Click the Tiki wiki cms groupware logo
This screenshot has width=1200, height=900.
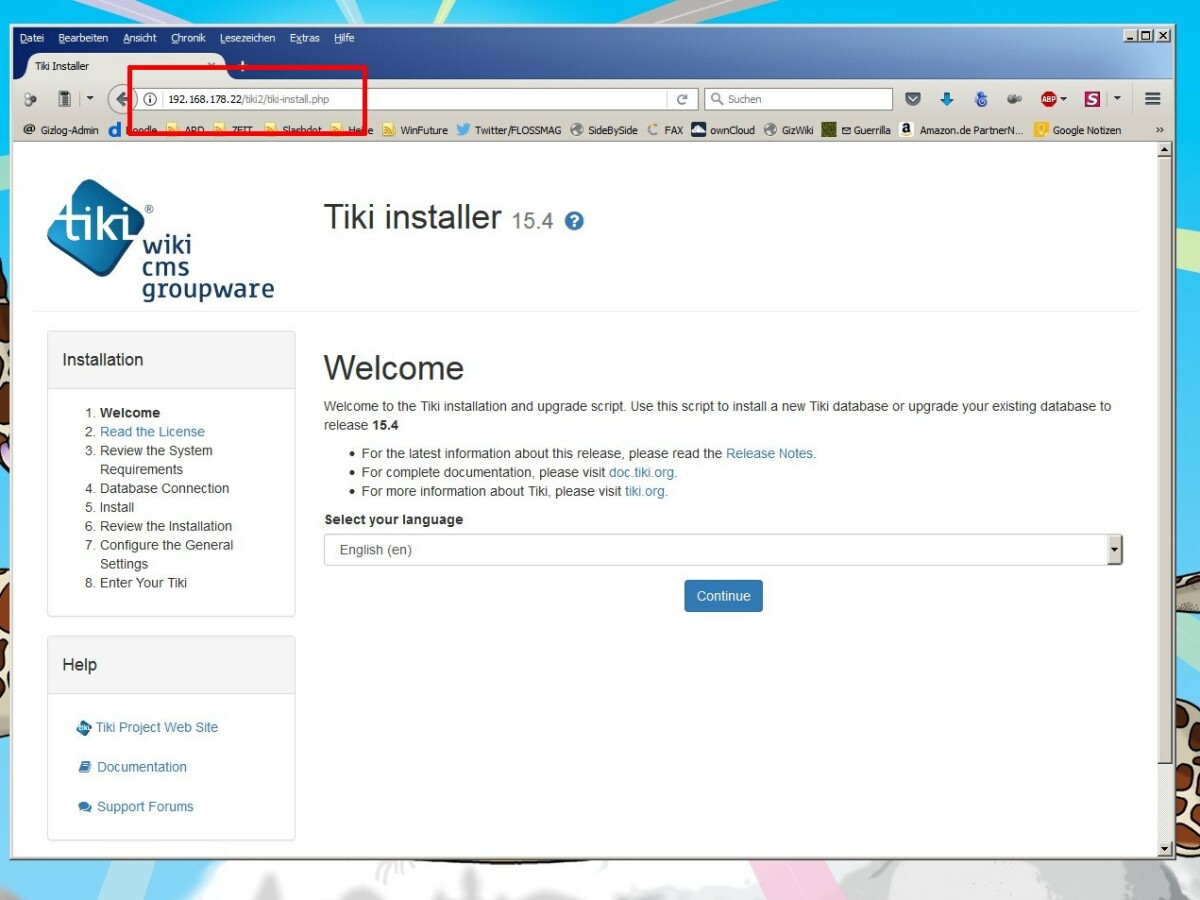[160, 240]
